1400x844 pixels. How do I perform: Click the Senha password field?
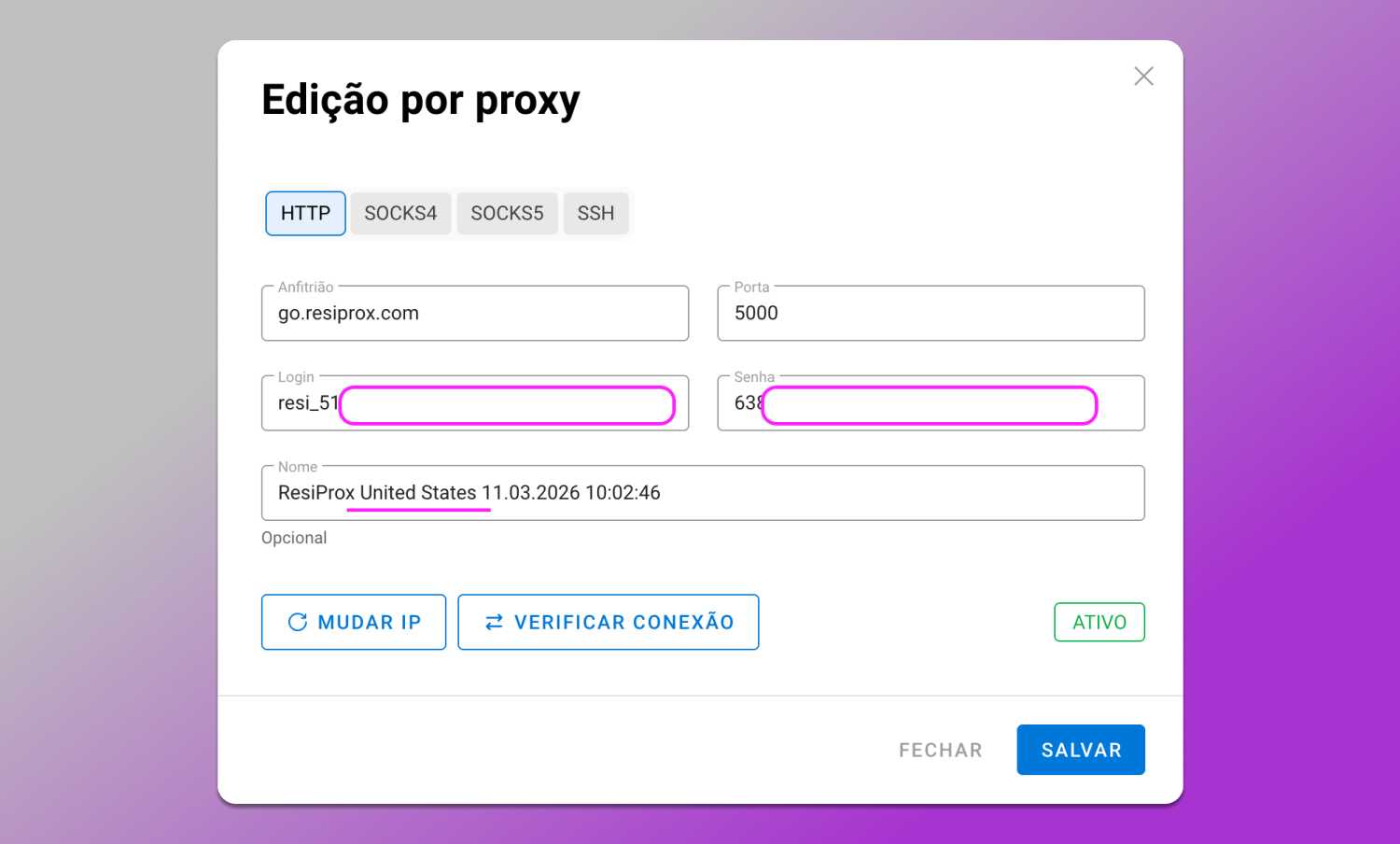pos(930,403)
